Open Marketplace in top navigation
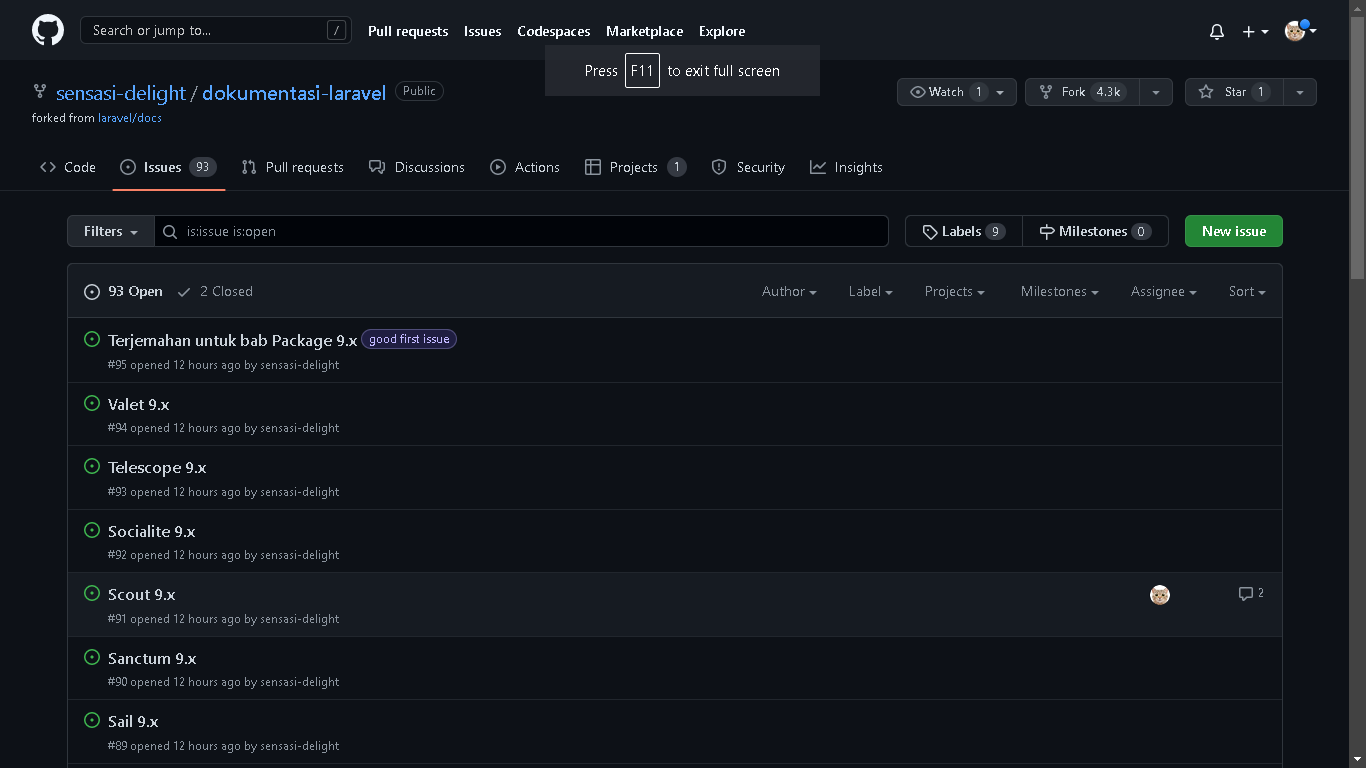1366x768 pixels. click(644, 31)
